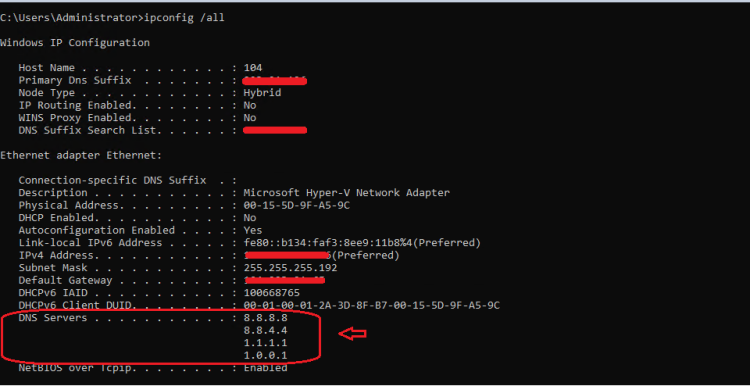Click the subnet mask 255.255.255.192
The image size is (750, 386).
pos(290,267)
